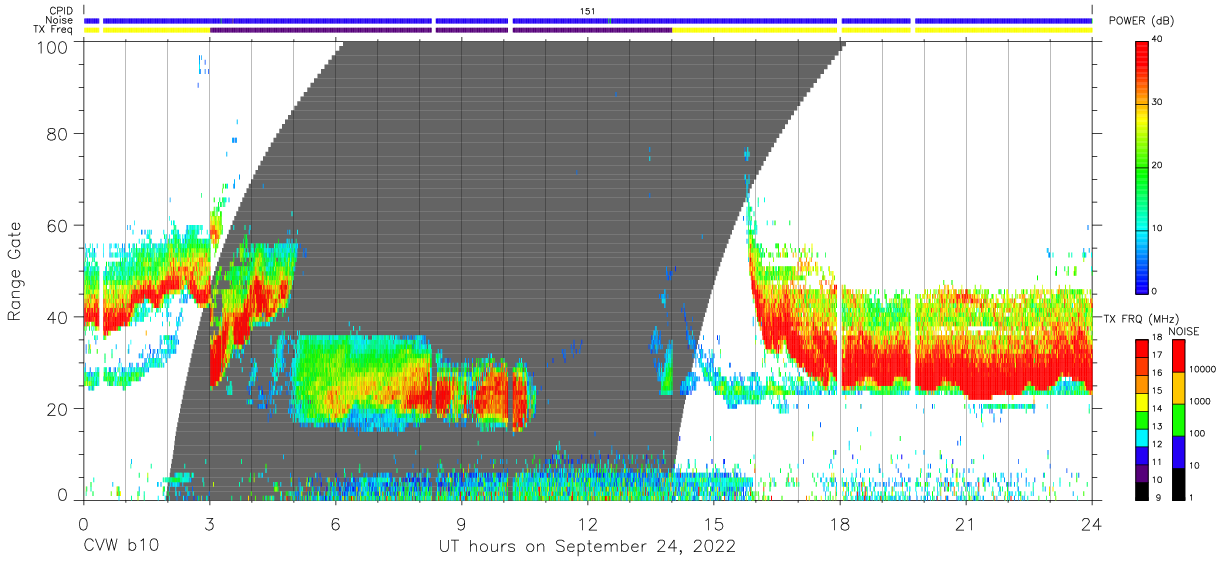Select the '40' tick on the POWER scale
The image size is (1228, 567).
1158,40
